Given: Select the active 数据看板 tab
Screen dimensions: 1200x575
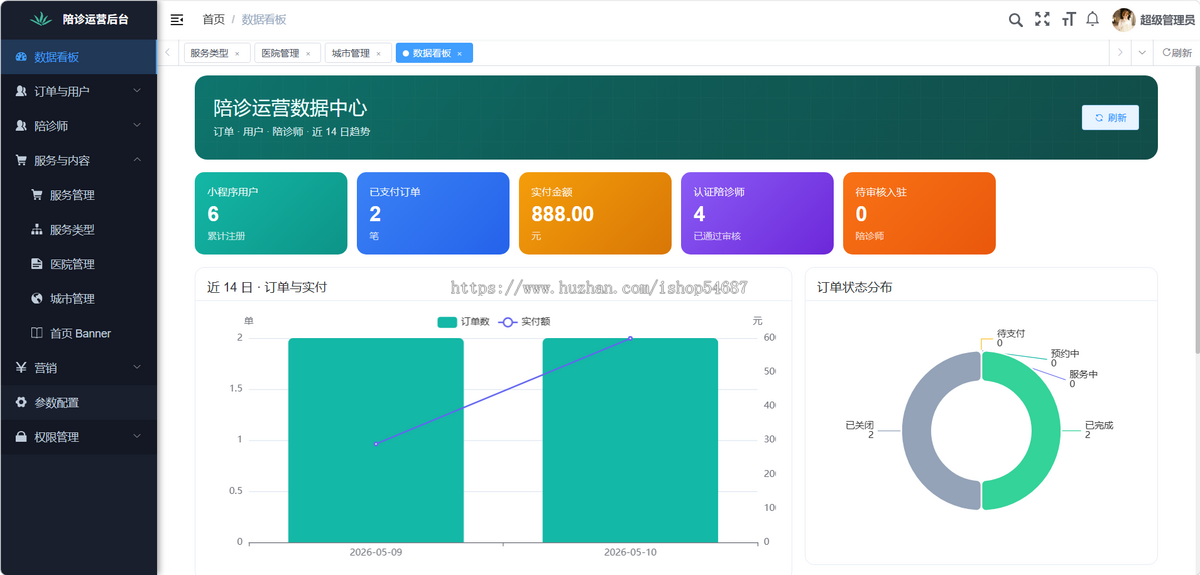Looking at the screenshot, I should click(432, 53).
